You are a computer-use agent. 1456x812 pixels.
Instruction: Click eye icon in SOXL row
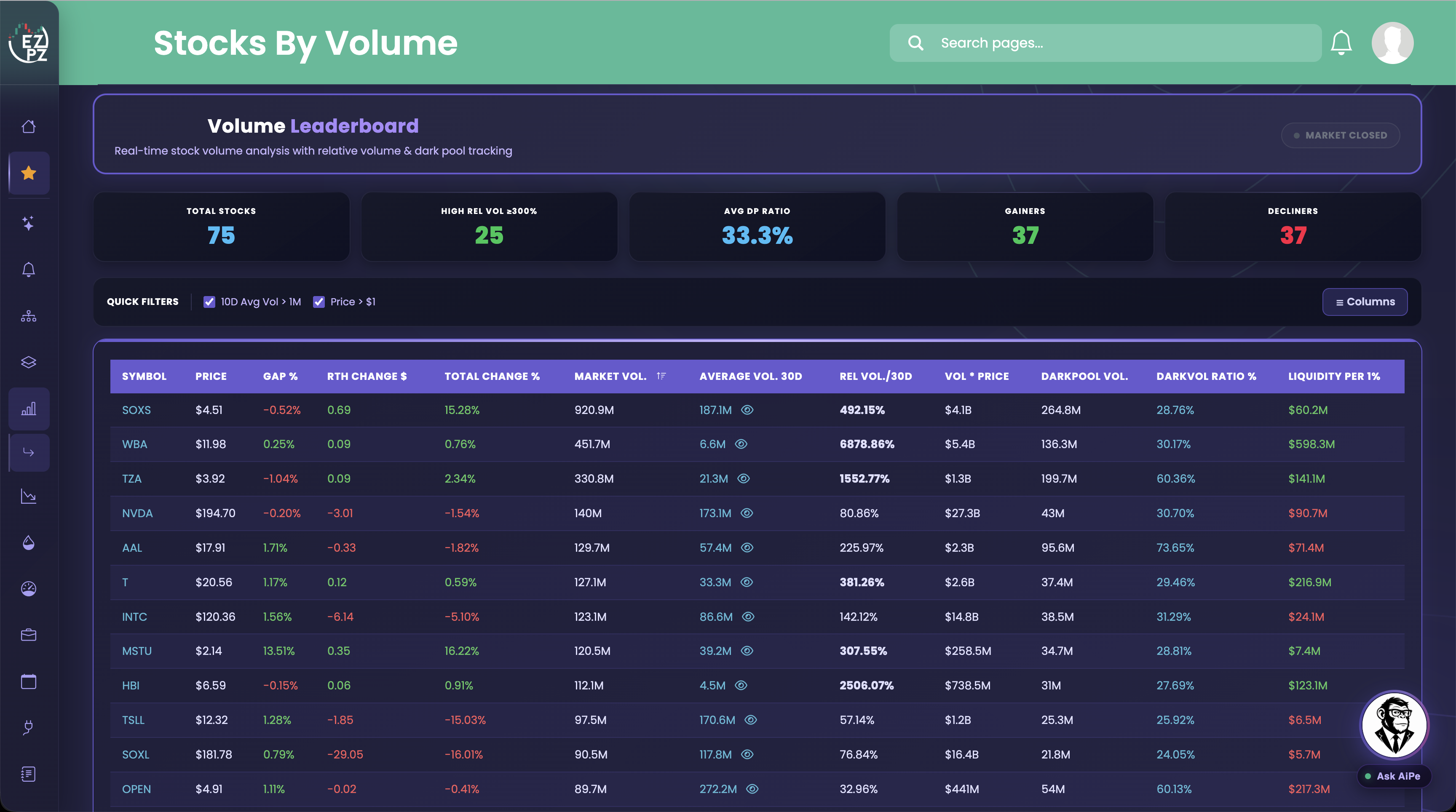pos(747,754)
